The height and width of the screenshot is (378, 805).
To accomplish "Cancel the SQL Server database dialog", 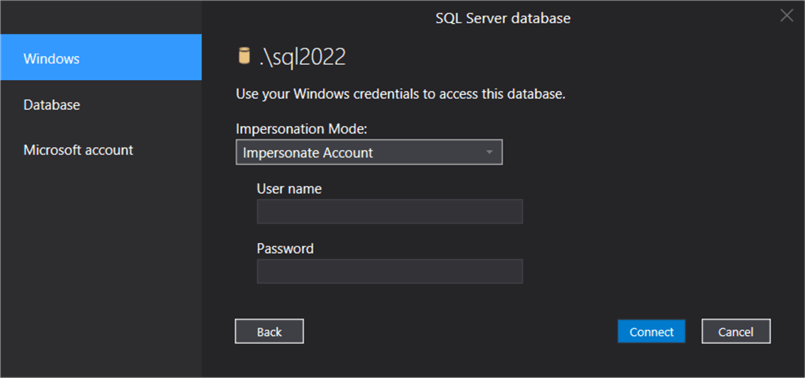I will 736,331.
